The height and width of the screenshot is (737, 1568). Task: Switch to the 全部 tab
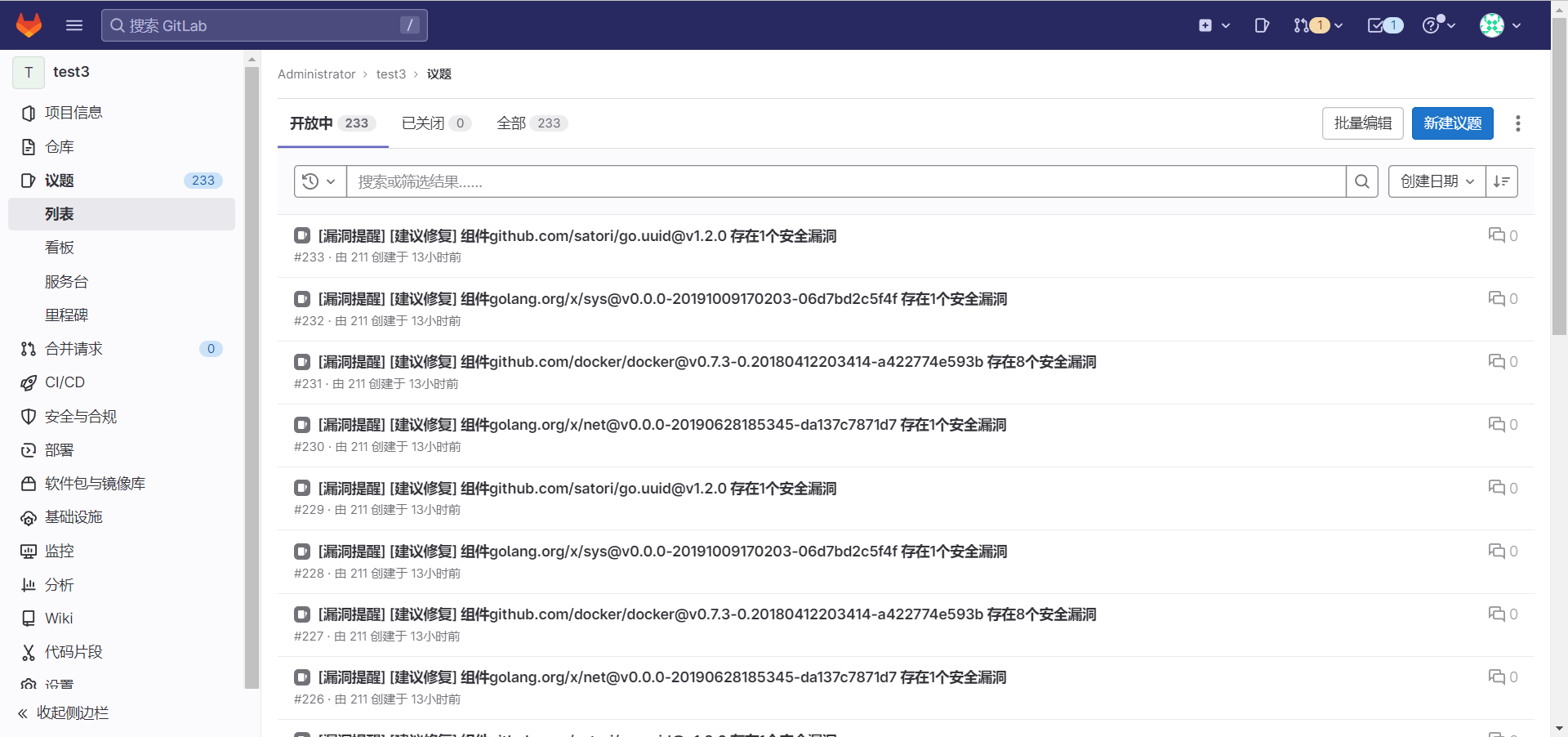(531, 123)
